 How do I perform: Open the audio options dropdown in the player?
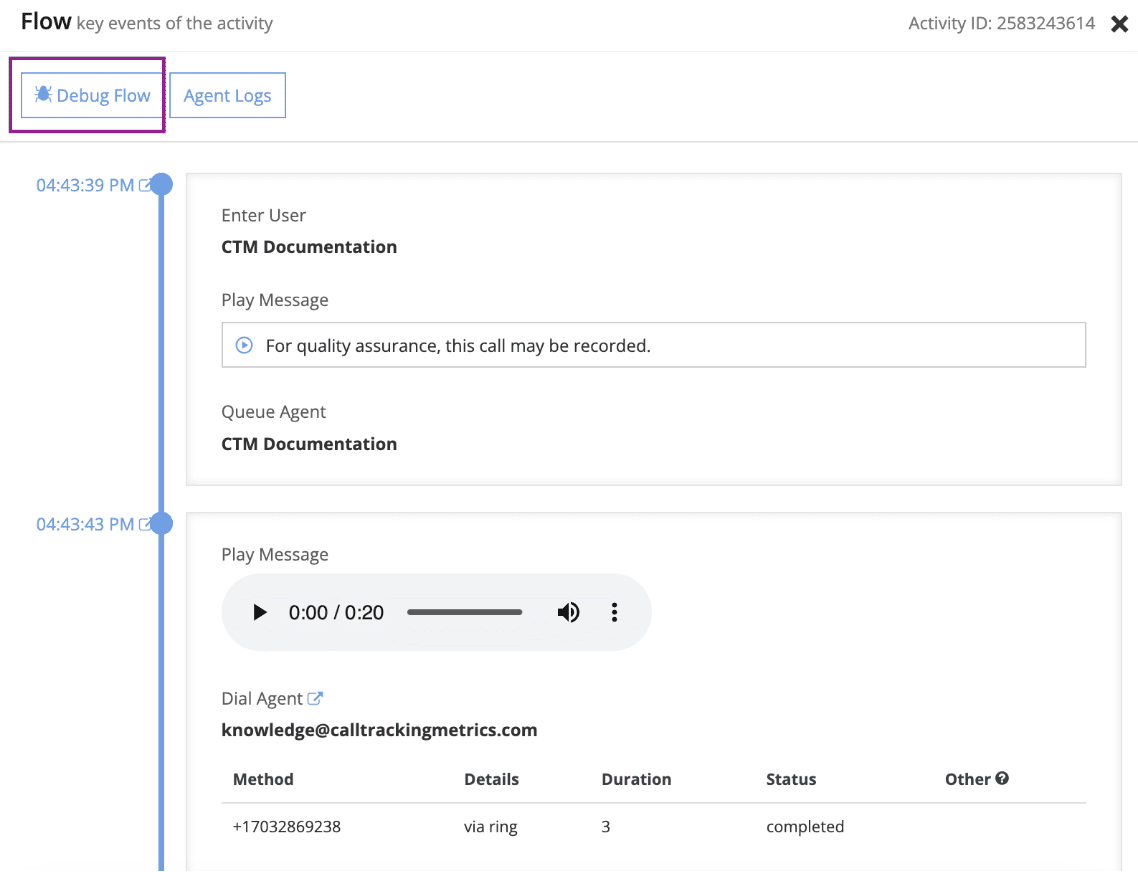pos(614,612)
